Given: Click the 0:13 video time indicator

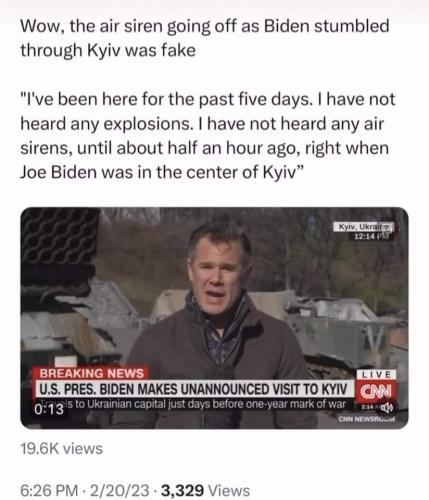Looking at the screenshot, I should [x=49, y=409].
